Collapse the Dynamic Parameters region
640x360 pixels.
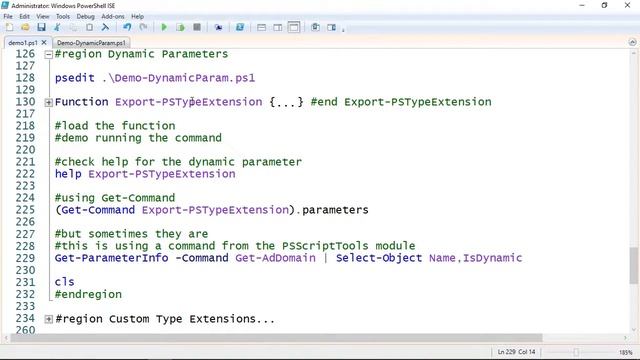49,54
